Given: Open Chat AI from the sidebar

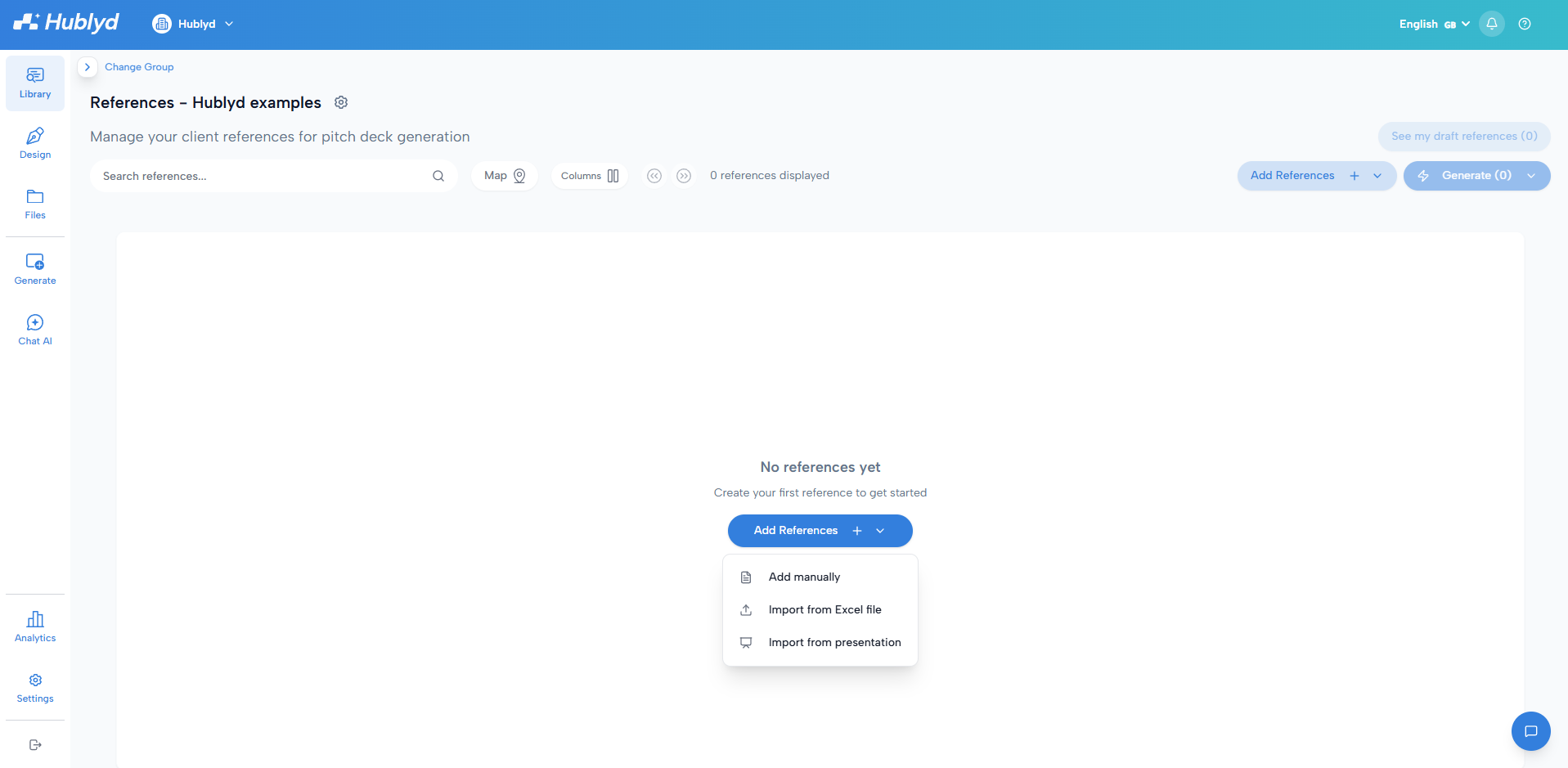Looking at the screenshot, I should 35,330.
